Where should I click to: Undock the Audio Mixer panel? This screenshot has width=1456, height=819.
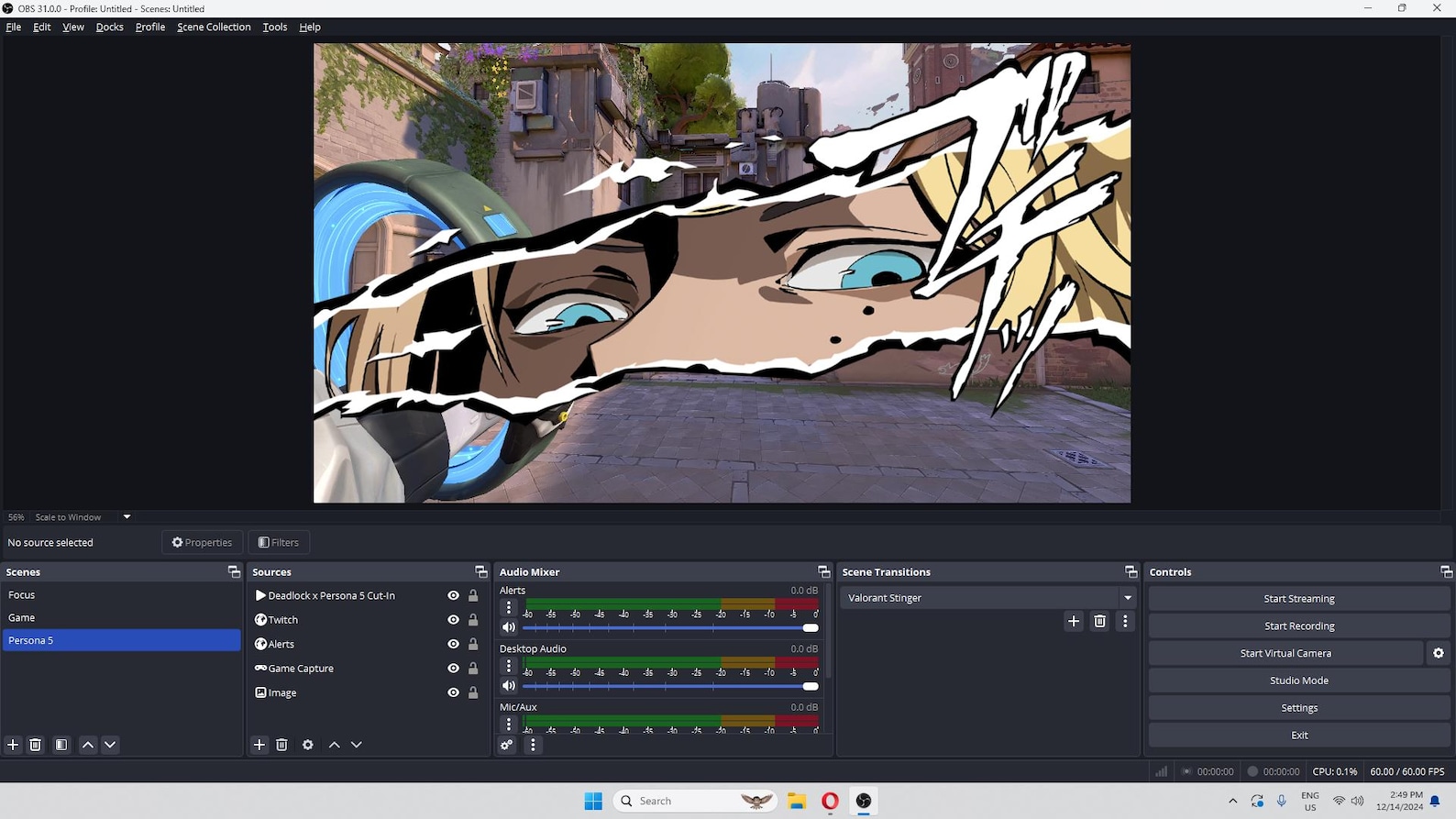(823, 571)
